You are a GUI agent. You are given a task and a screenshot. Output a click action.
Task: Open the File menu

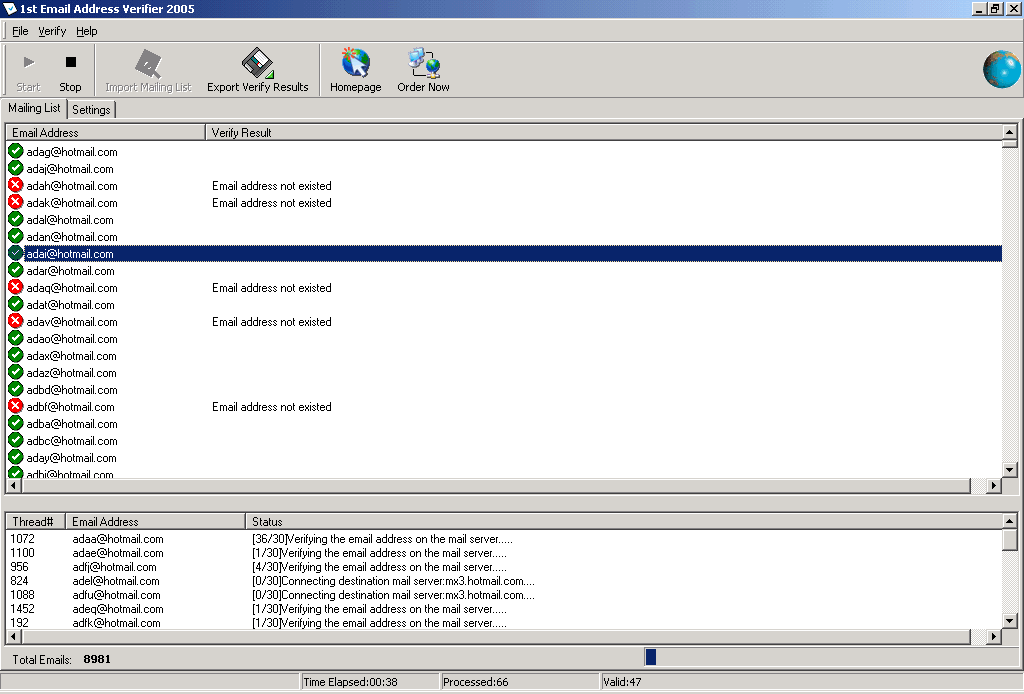point(20,31)
